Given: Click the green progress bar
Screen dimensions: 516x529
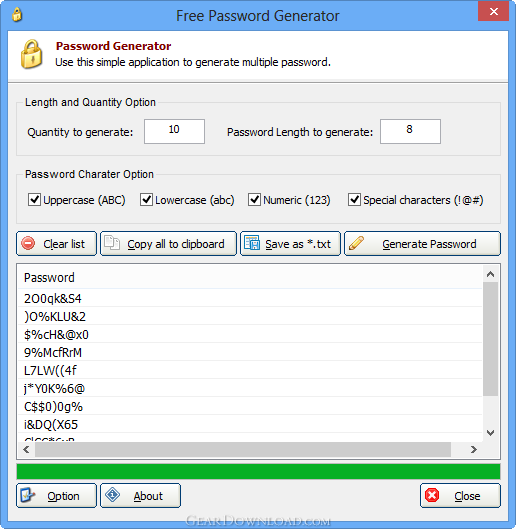Looking at the screenshot, I should (x=258, y=471).
